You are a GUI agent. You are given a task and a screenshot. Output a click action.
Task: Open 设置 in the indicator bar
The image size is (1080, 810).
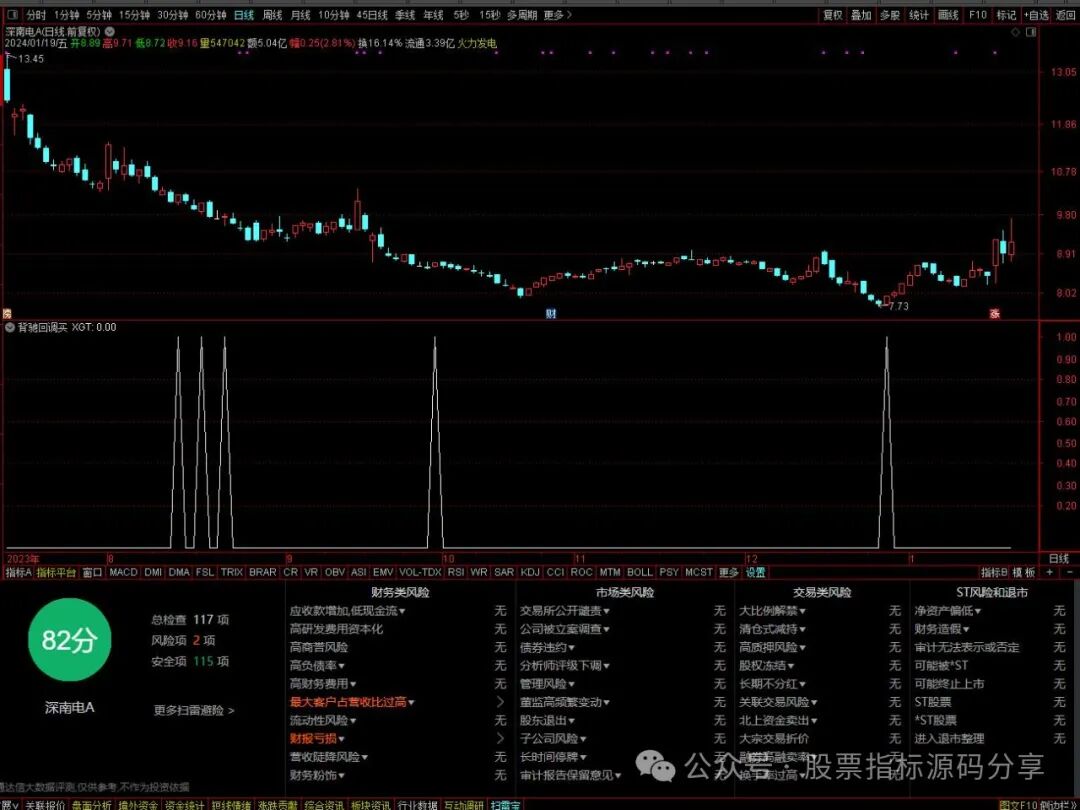click(756, 572)
